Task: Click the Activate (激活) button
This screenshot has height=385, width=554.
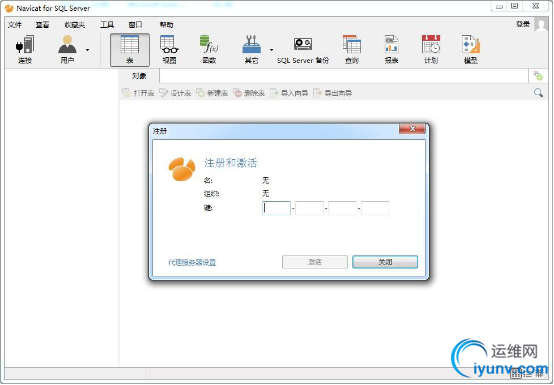Action: click(315, 262)
